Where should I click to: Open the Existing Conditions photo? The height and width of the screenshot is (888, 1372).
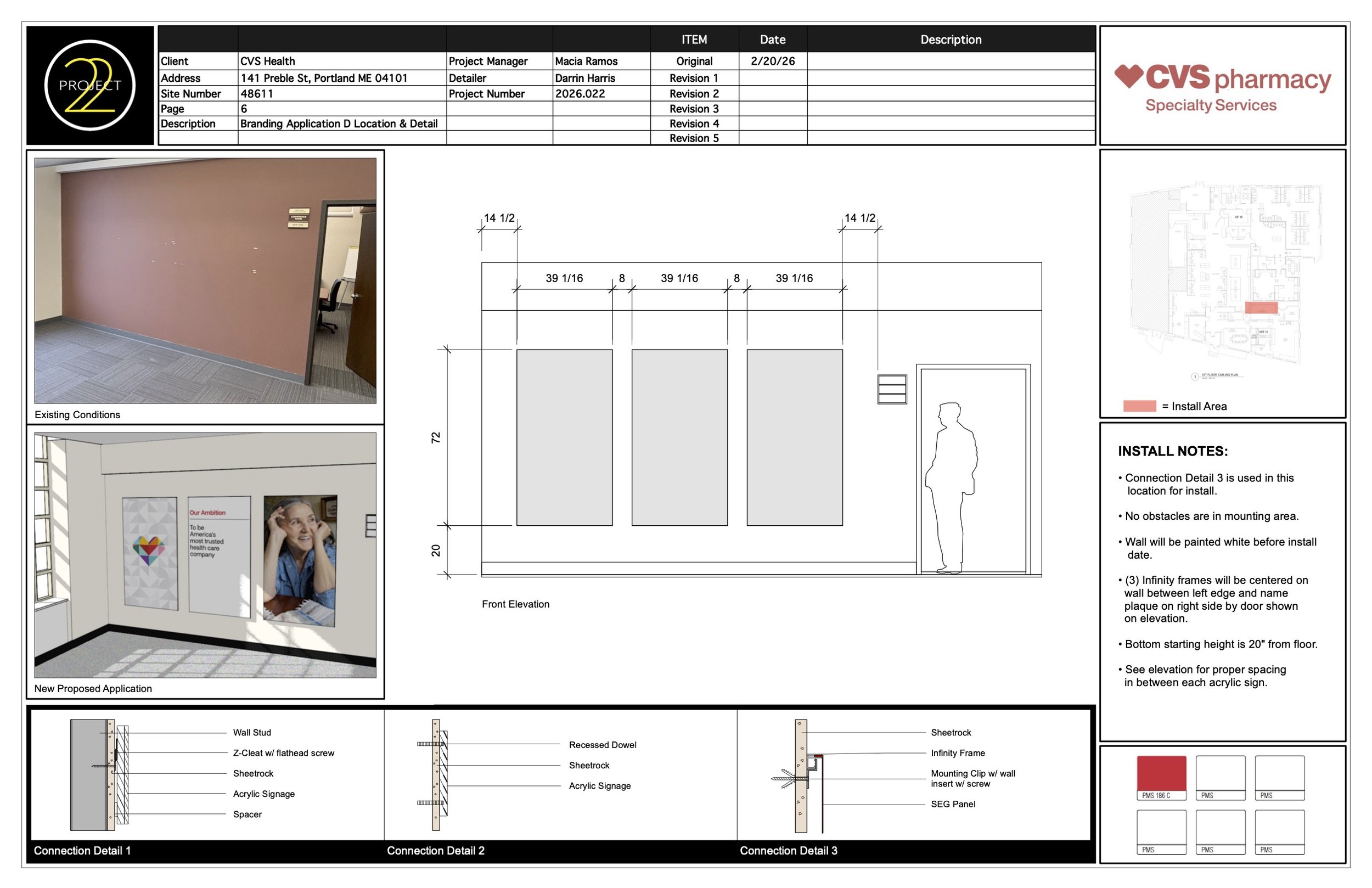point(205,280)
